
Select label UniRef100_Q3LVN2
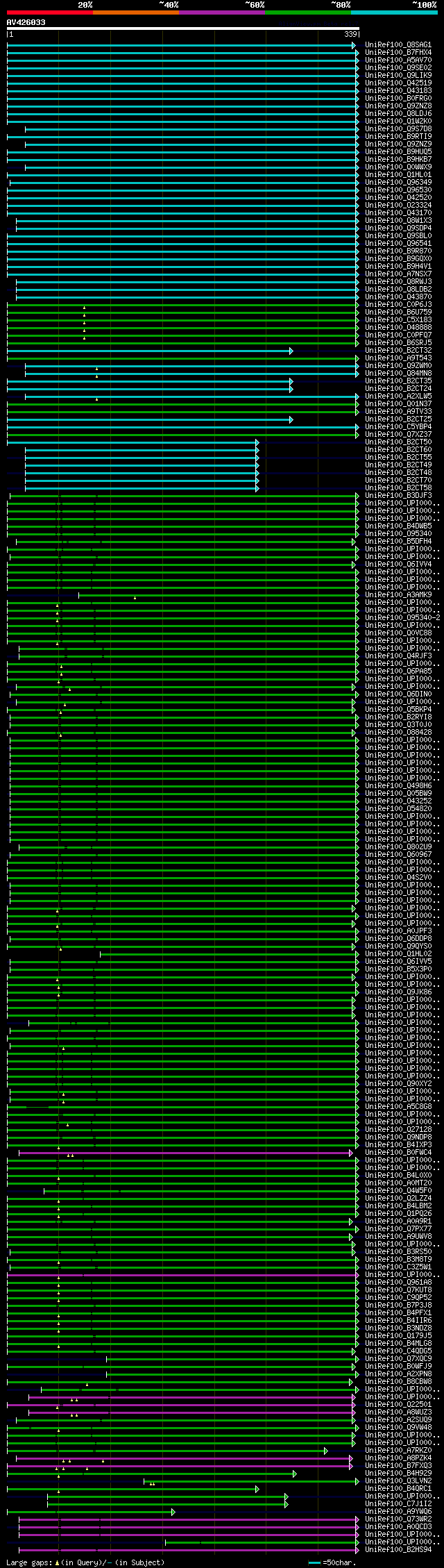pyautogui.click(x=398, y=1481)
